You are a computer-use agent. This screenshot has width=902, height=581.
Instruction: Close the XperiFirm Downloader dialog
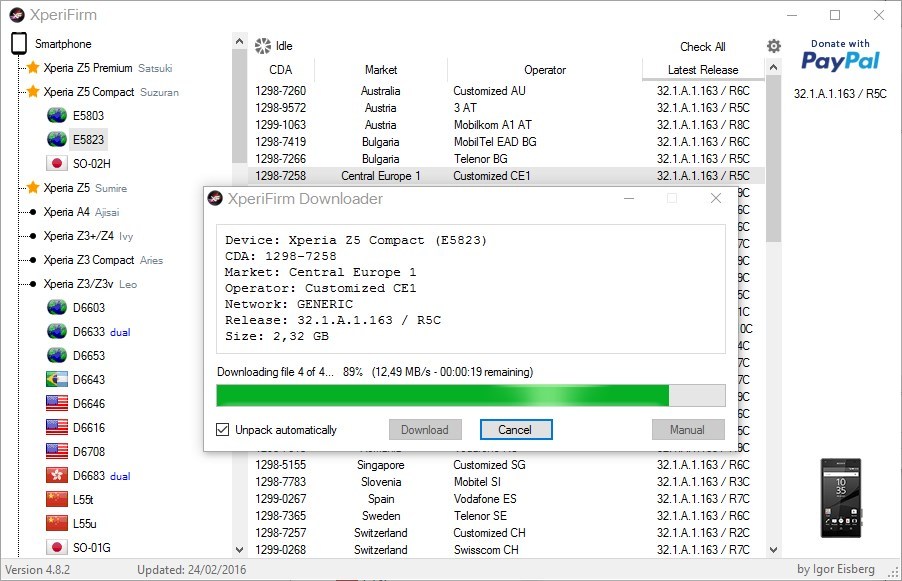pos(716,198)
